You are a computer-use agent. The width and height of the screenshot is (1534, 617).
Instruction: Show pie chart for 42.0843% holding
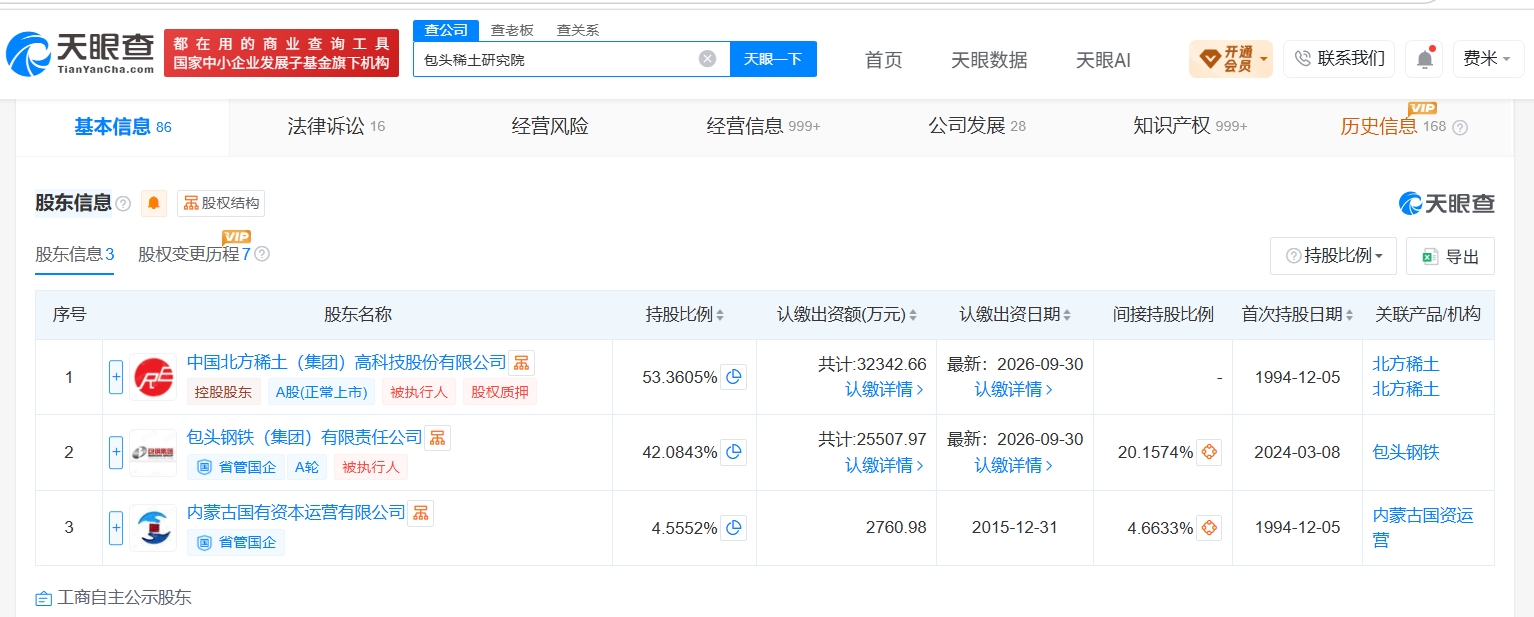click(734, 452)
